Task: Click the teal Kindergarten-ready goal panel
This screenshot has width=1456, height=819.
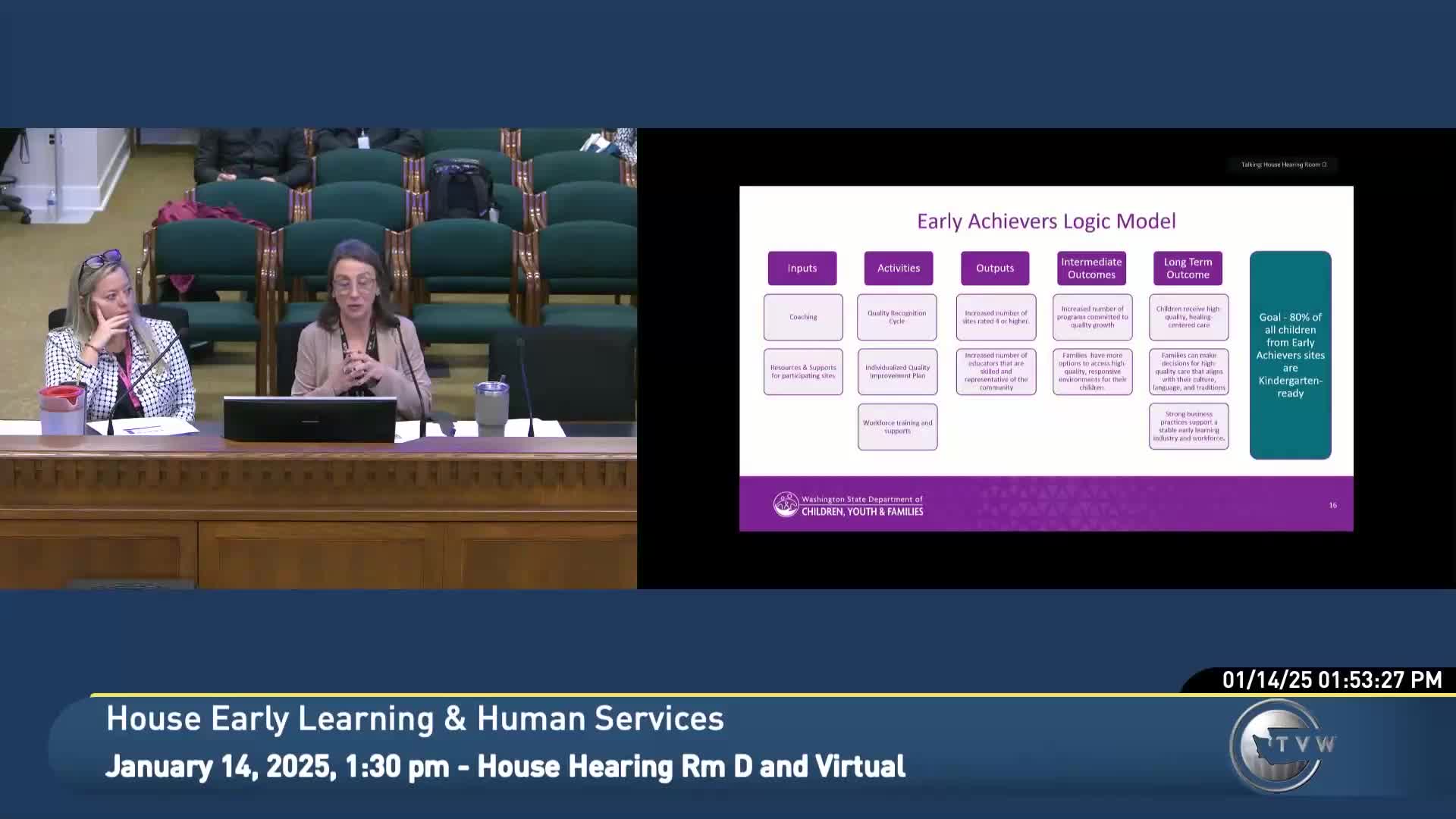Action: 1290,355
